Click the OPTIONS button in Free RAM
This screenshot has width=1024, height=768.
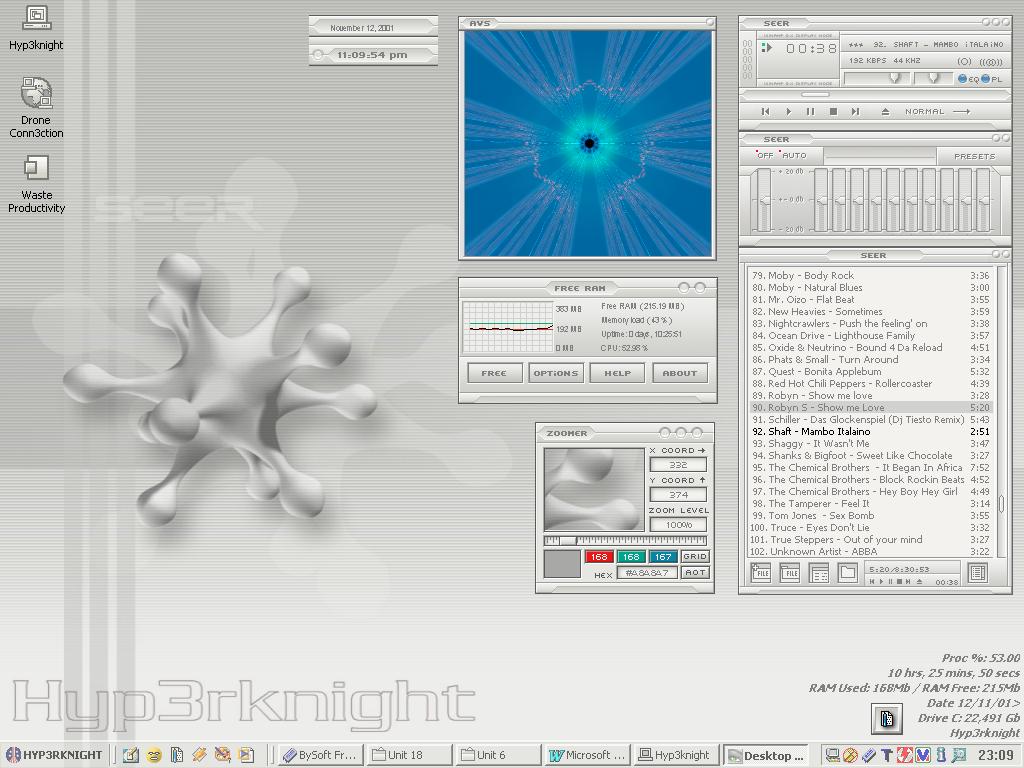[556, 373]
